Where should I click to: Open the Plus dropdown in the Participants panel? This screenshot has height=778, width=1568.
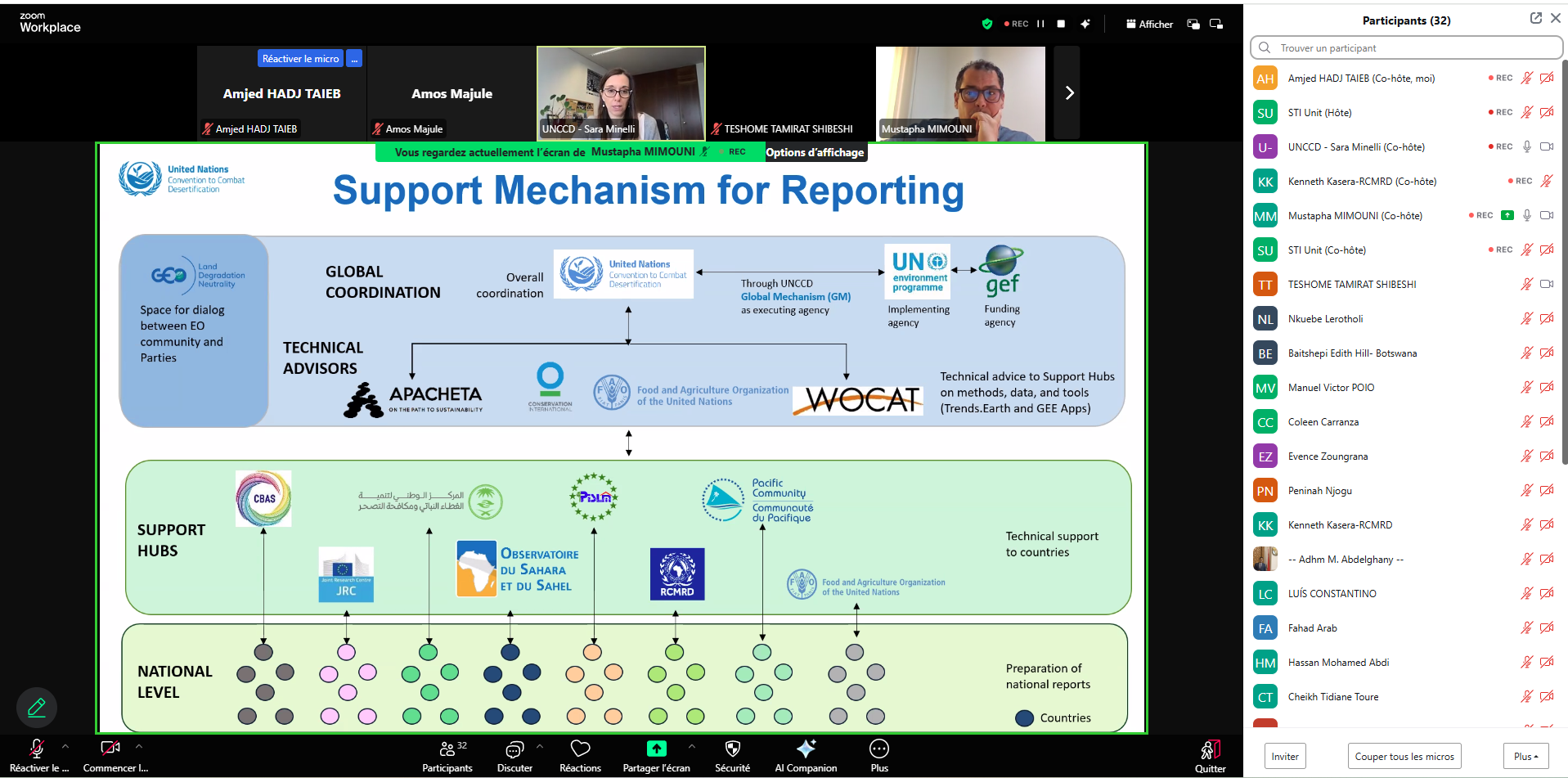coord(1525,756)
